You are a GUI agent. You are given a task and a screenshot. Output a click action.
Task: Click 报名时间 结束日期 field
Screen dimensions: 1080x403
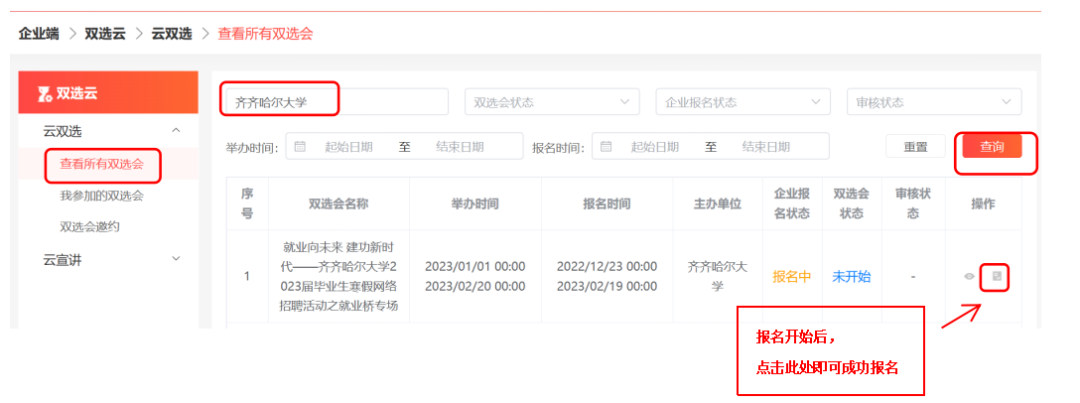click(765, 147)
